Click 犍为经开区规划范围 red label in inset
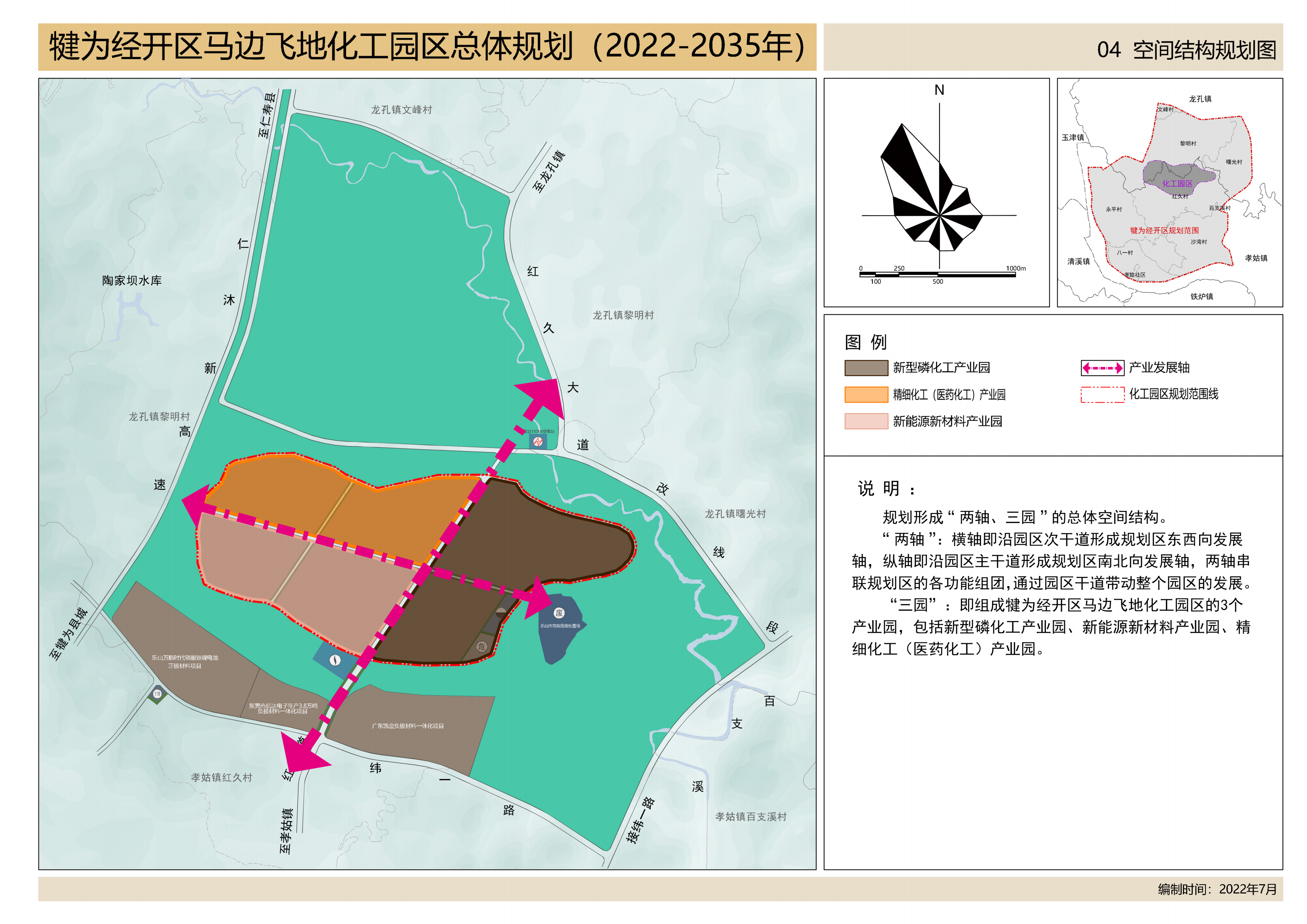 (x=1164, y=231)
